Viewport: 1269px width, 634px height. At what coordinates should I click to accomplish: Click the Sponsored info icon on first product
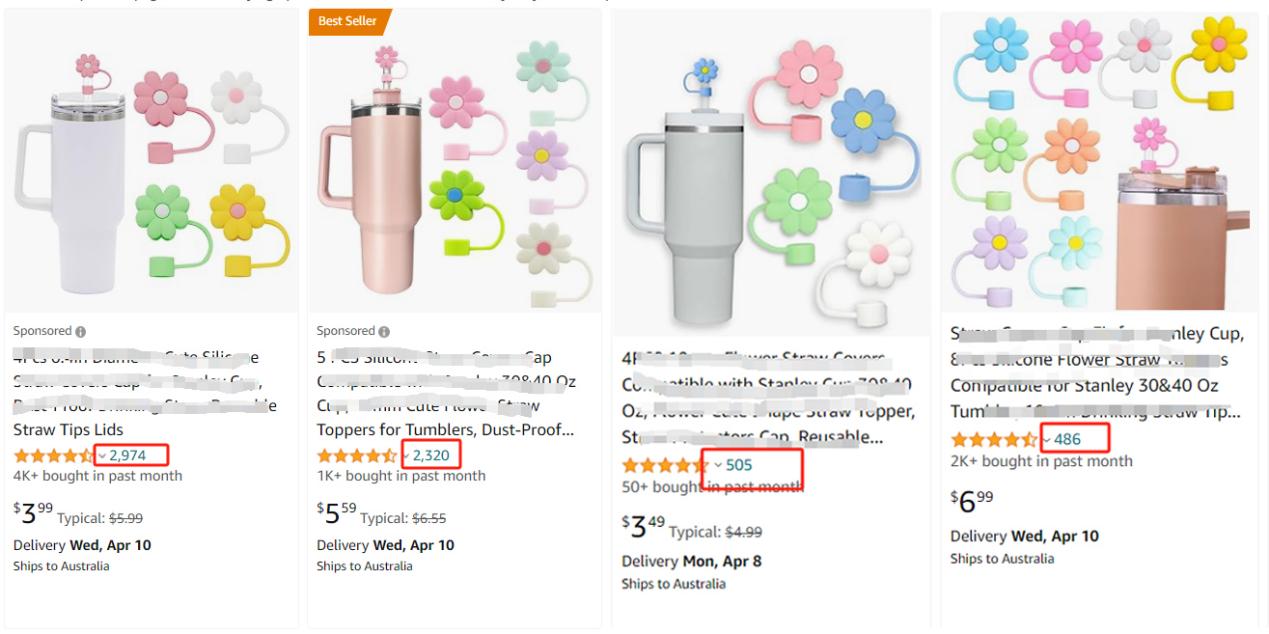pos(81,331)
